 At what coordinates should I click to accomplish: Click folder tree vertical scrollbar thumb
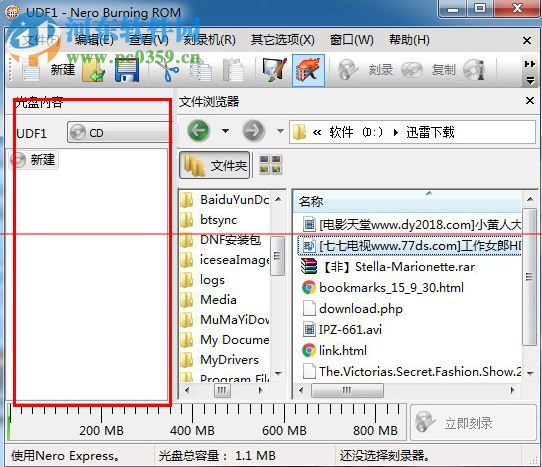click(x=278, y=256)
